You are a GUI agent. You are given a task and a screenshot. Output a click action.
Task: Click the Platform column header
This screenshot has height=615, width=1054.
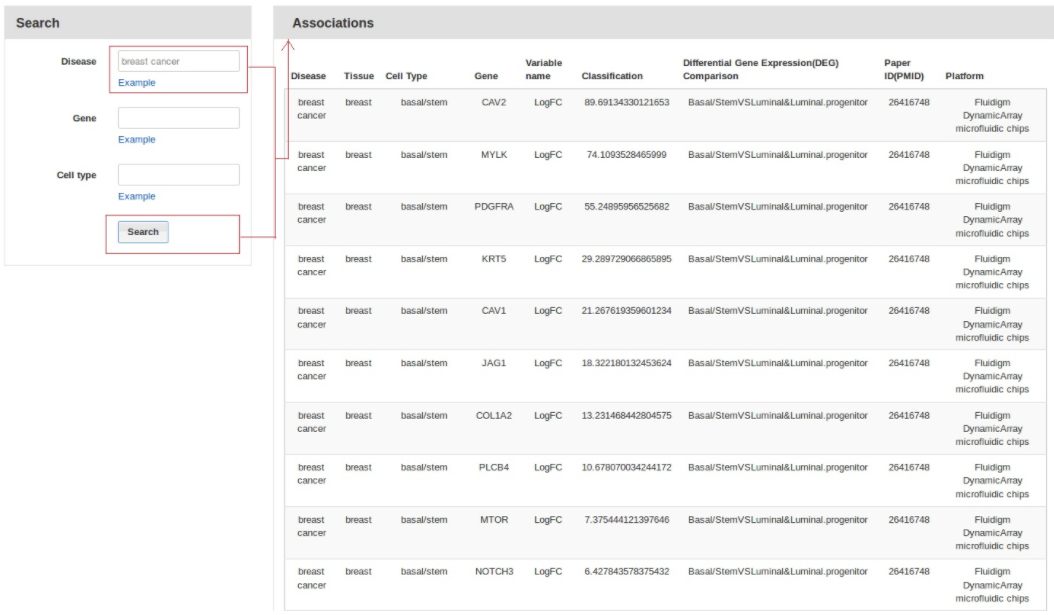coord(965,76)
